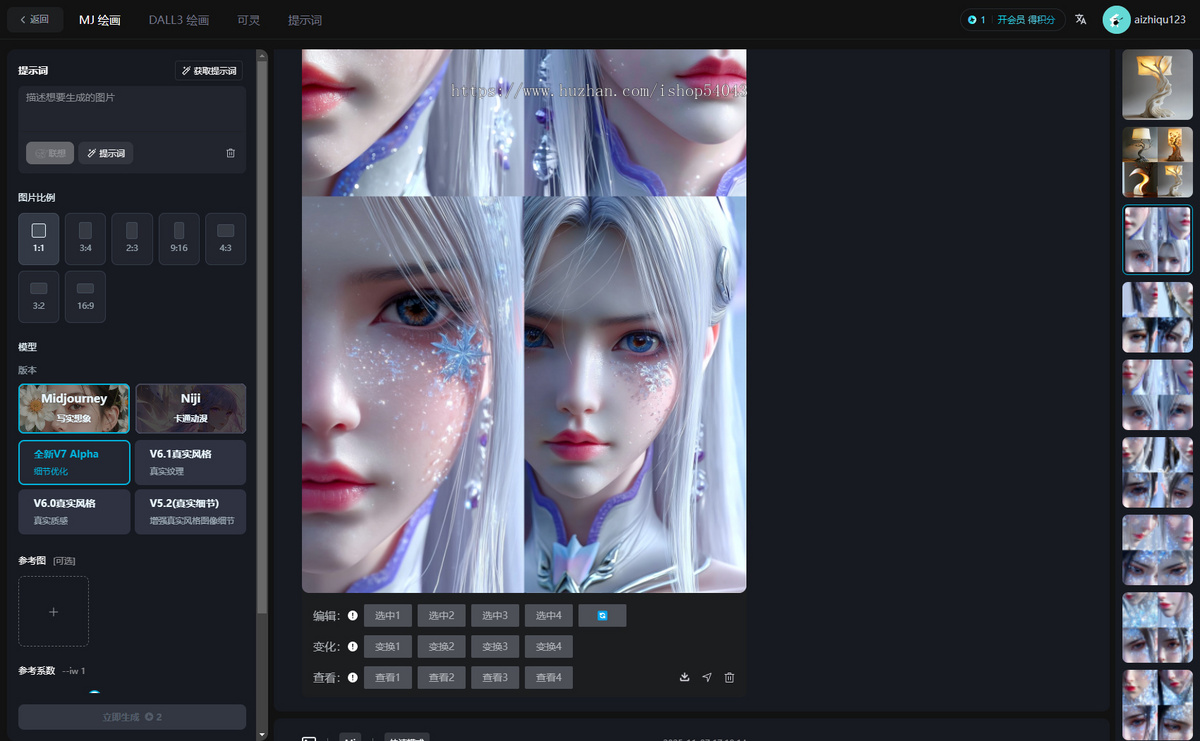
Task: Click the share arrow icon below image
Action: pyautogui.click(x=707, y=677)
